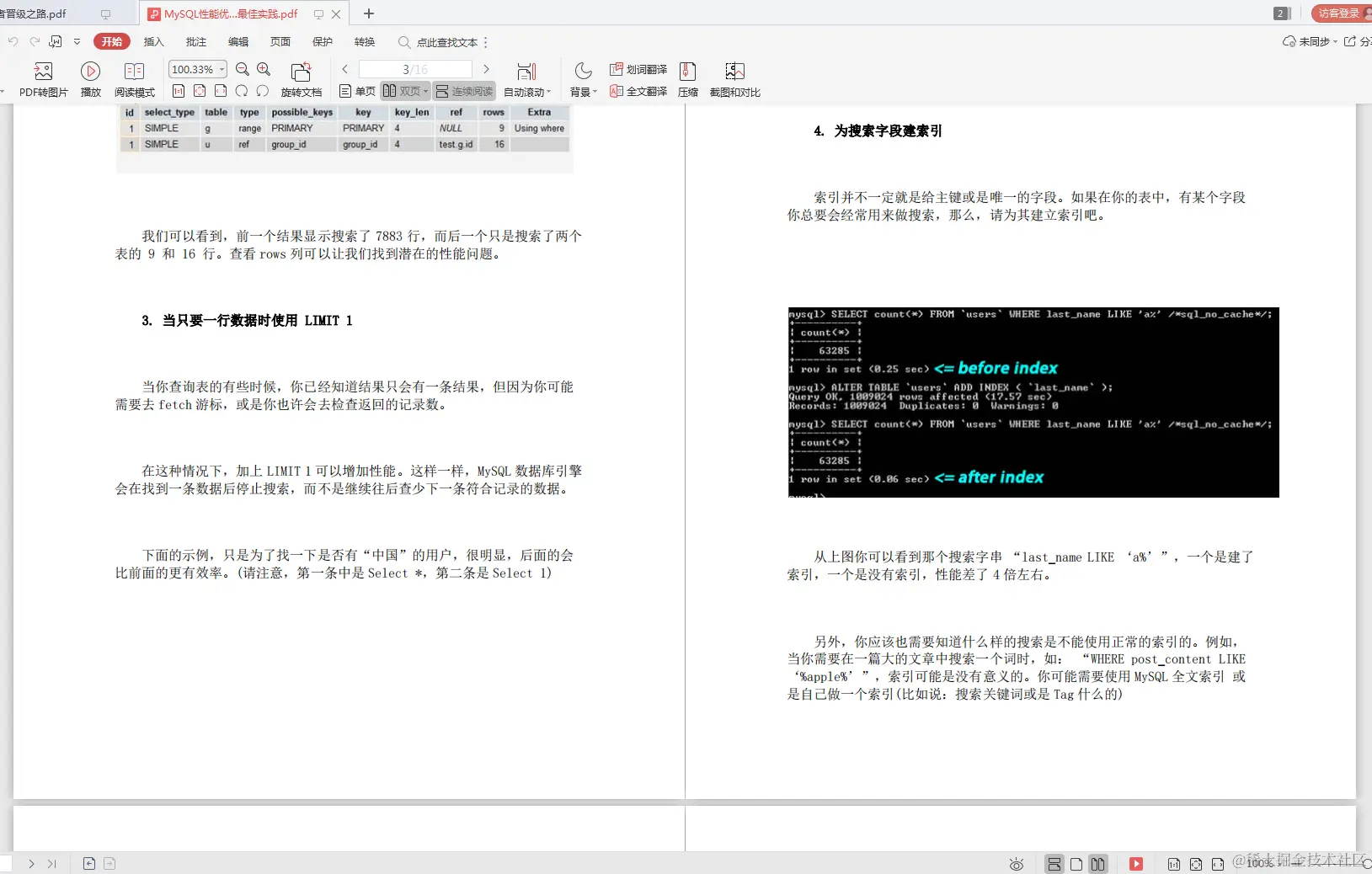
Task: Open 全文翻译 full-text translation
Action: 638,93
